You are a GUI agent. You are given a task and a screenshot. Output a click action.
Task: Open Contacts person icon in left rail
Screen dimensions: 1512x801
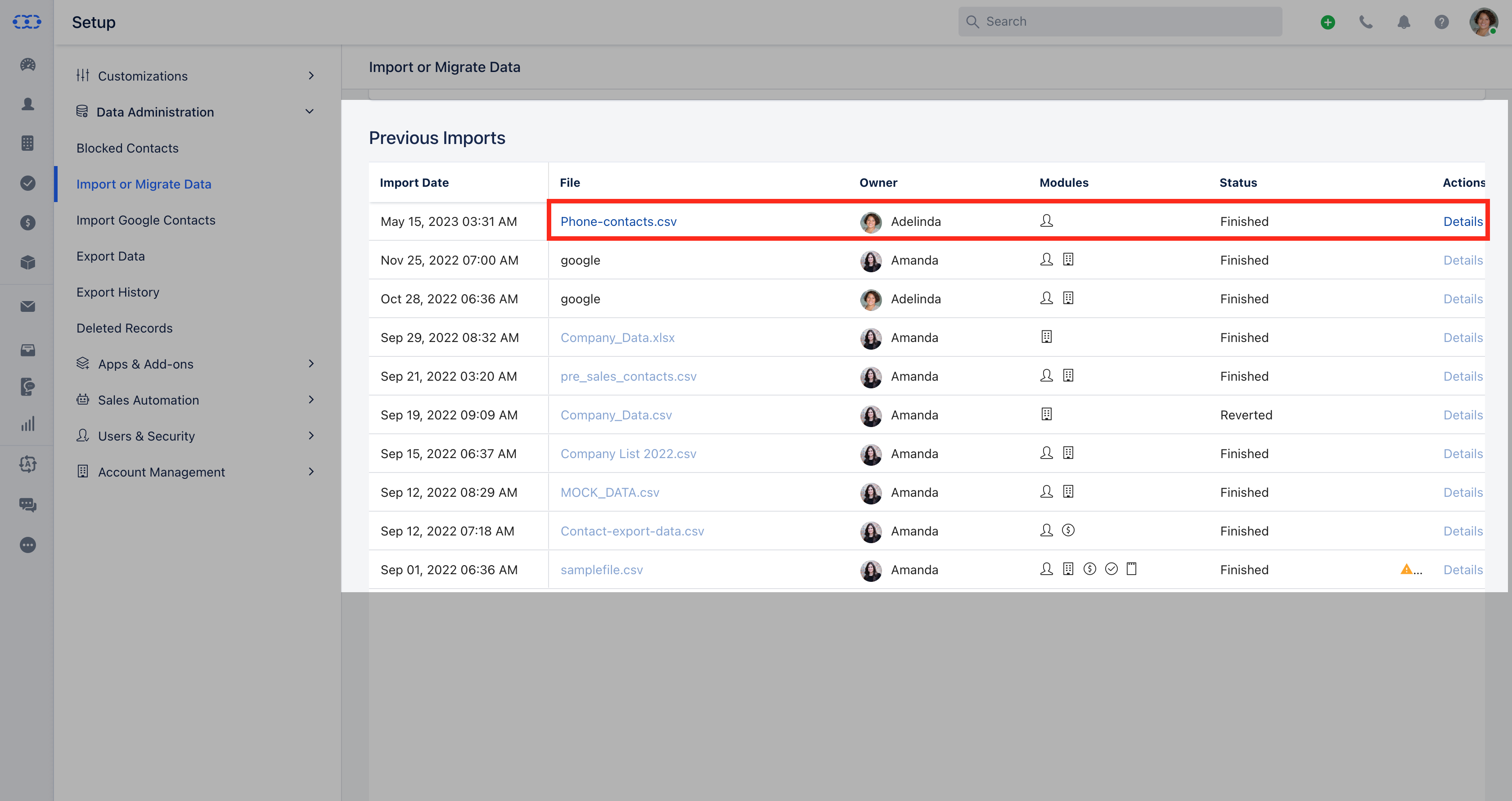coord(27,104)
